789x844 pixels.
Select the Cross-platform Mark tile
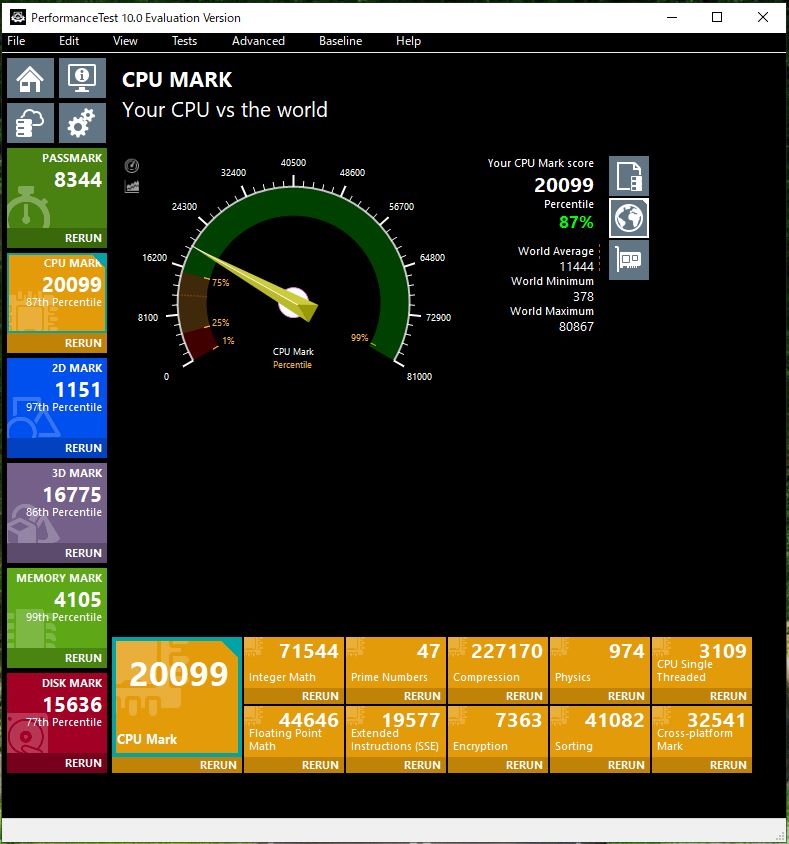click(x=702, y=732)
